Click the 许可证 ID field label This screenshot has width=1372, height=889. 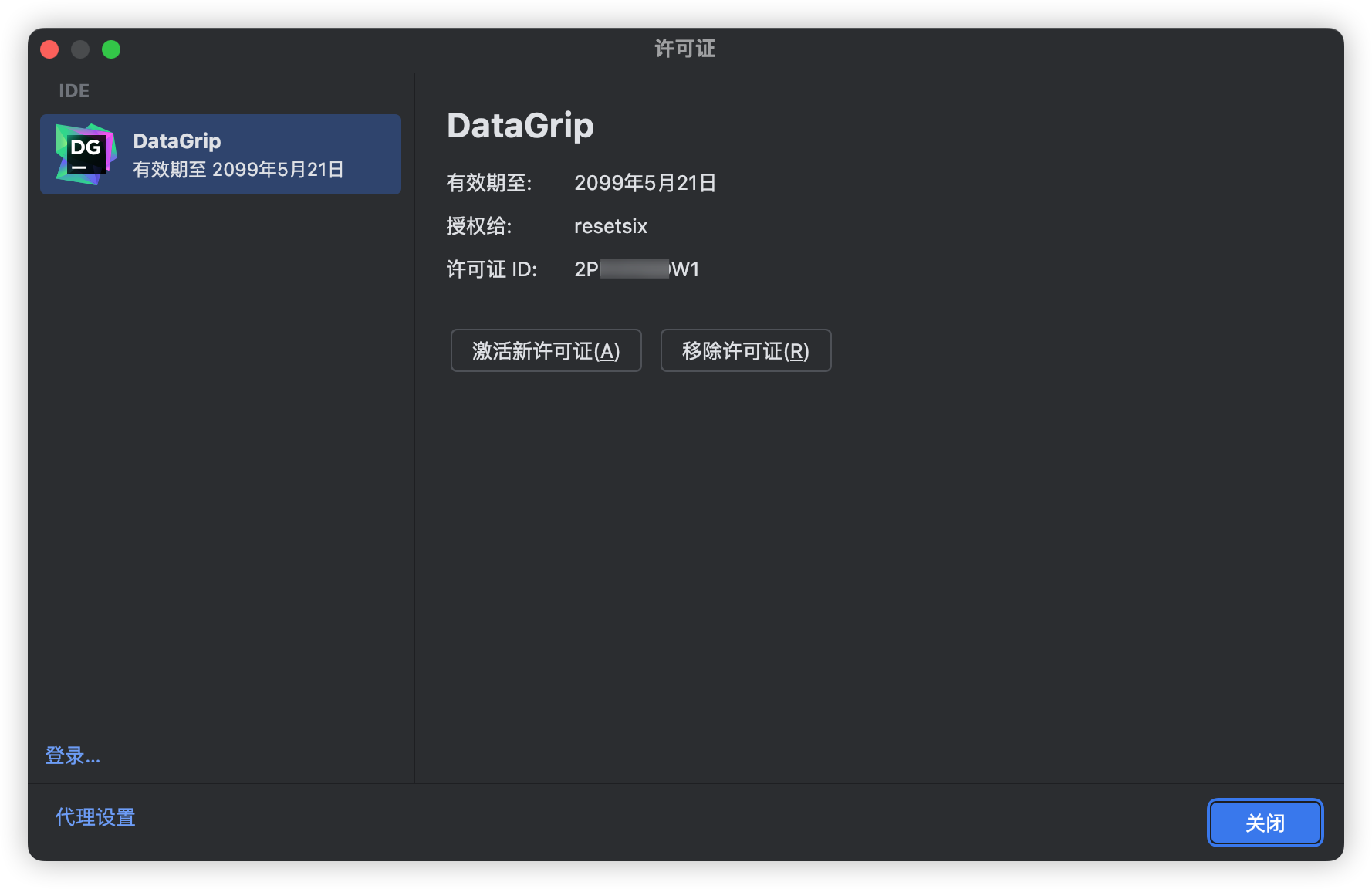tap(492, 269)
